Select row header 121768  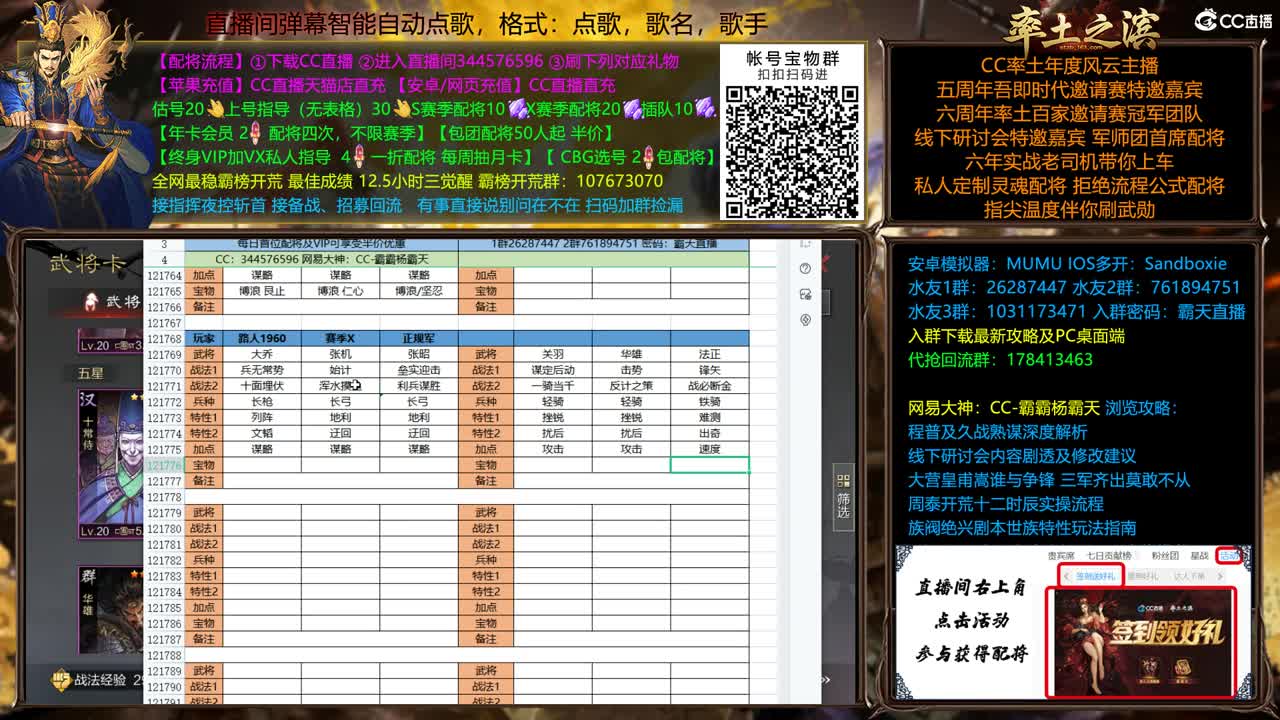(x=164, y=338)
